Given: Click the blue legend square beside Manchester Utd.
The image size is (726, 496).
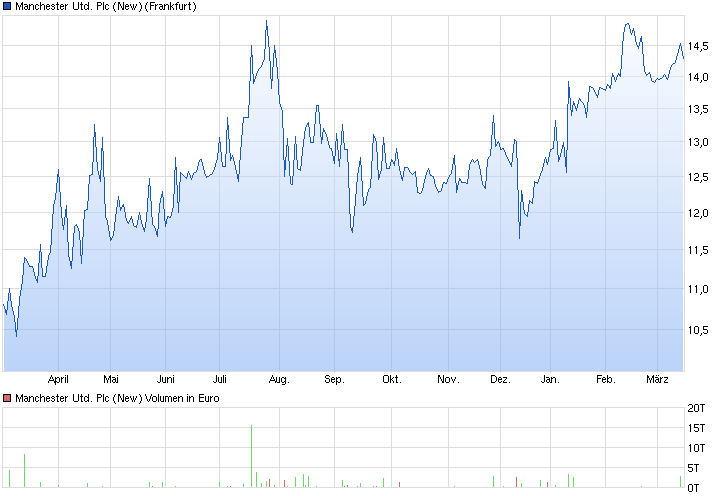Looking at the screenshot, I should 8,6.
